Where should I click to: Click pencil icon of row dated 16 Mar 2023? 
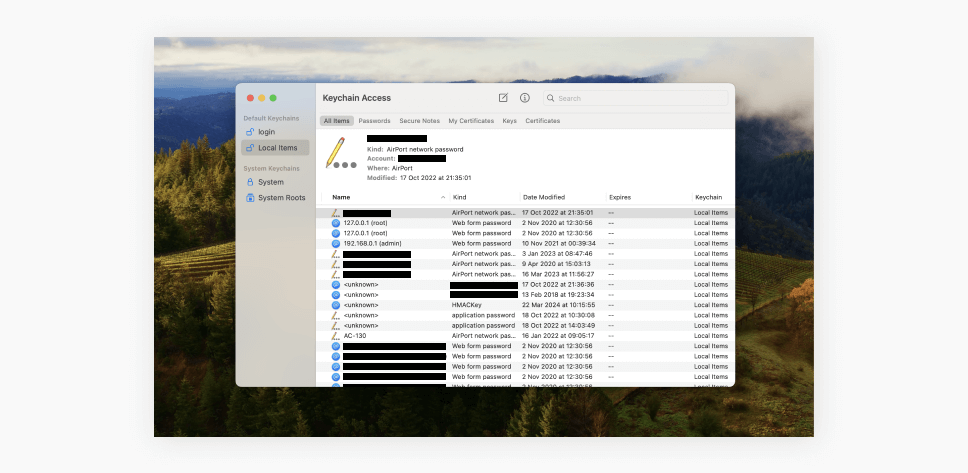(336, 274)
